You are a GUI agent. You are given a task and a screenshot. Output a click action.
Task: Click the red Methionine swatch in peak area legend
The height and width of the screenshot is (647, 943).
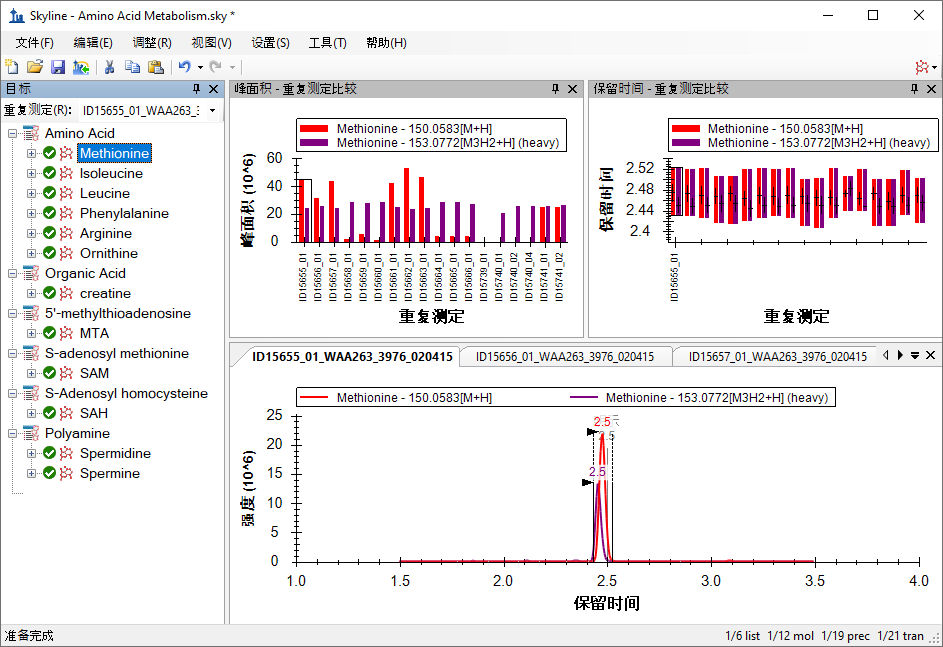tap(314, 129)
